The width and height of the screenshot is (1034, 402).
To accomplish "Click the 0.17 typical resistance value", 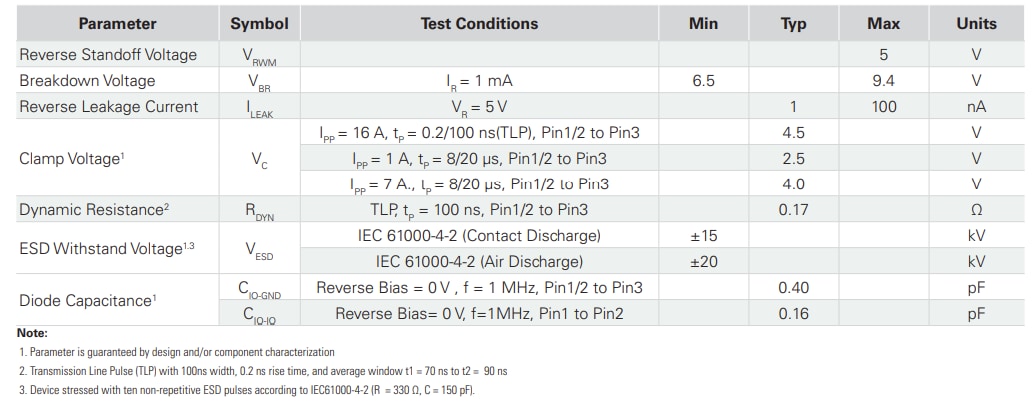I will pos(793,210).
